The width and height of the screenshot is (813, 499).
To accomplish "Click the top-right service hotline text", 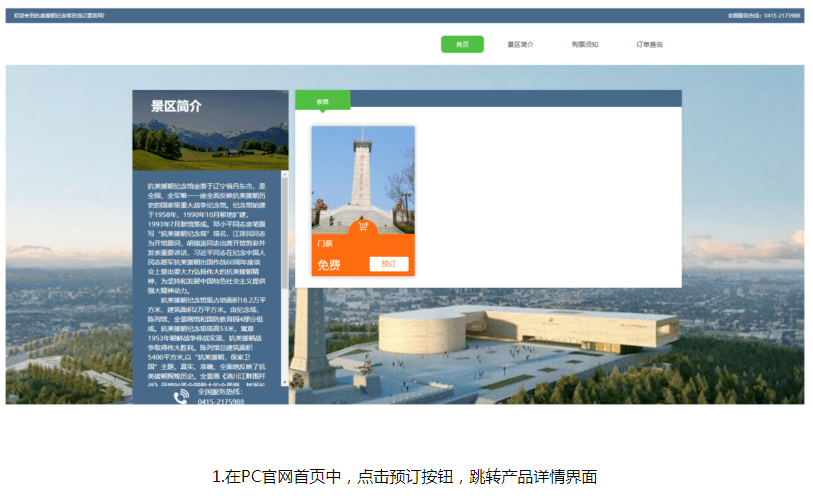I will click(x=763, y=16).
